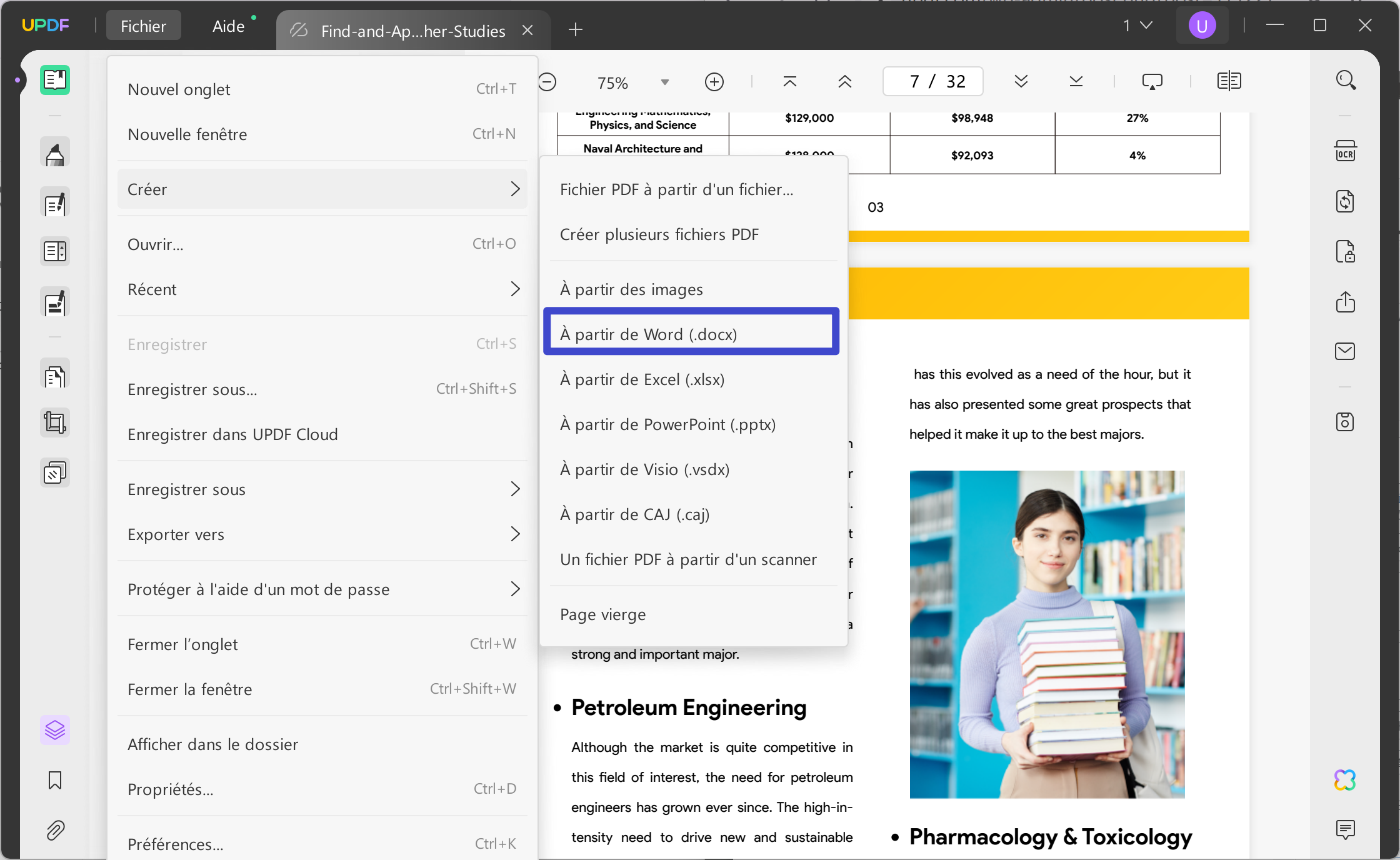
Task: Expand the Enregistrer sous submenu arrow
Action: (x=515, y=489)
